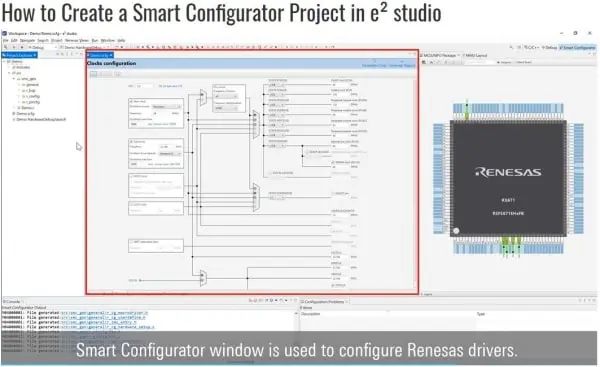
Task: Open the first generated file link in console
Action: coord(104,313)
